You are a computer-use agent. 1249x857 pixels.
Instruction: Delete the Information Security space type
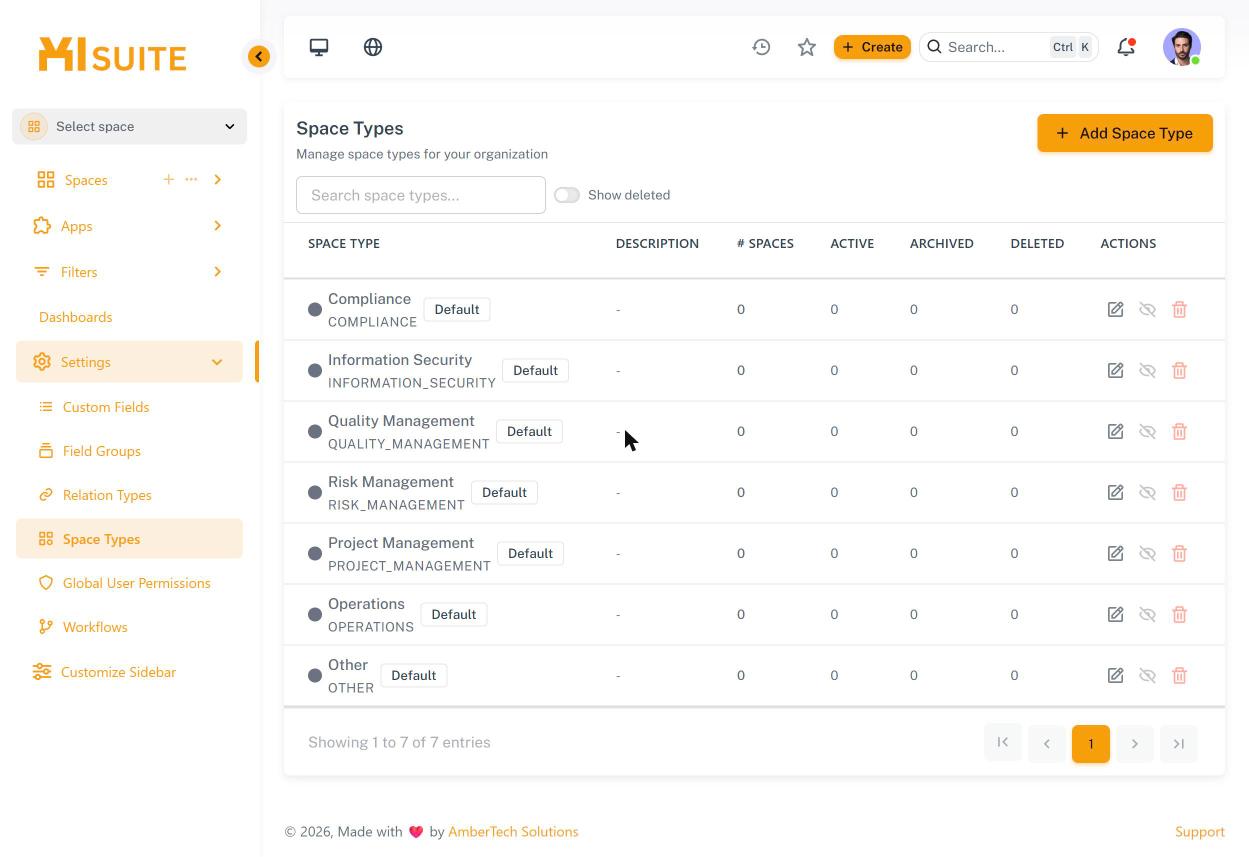point(1179,371)
